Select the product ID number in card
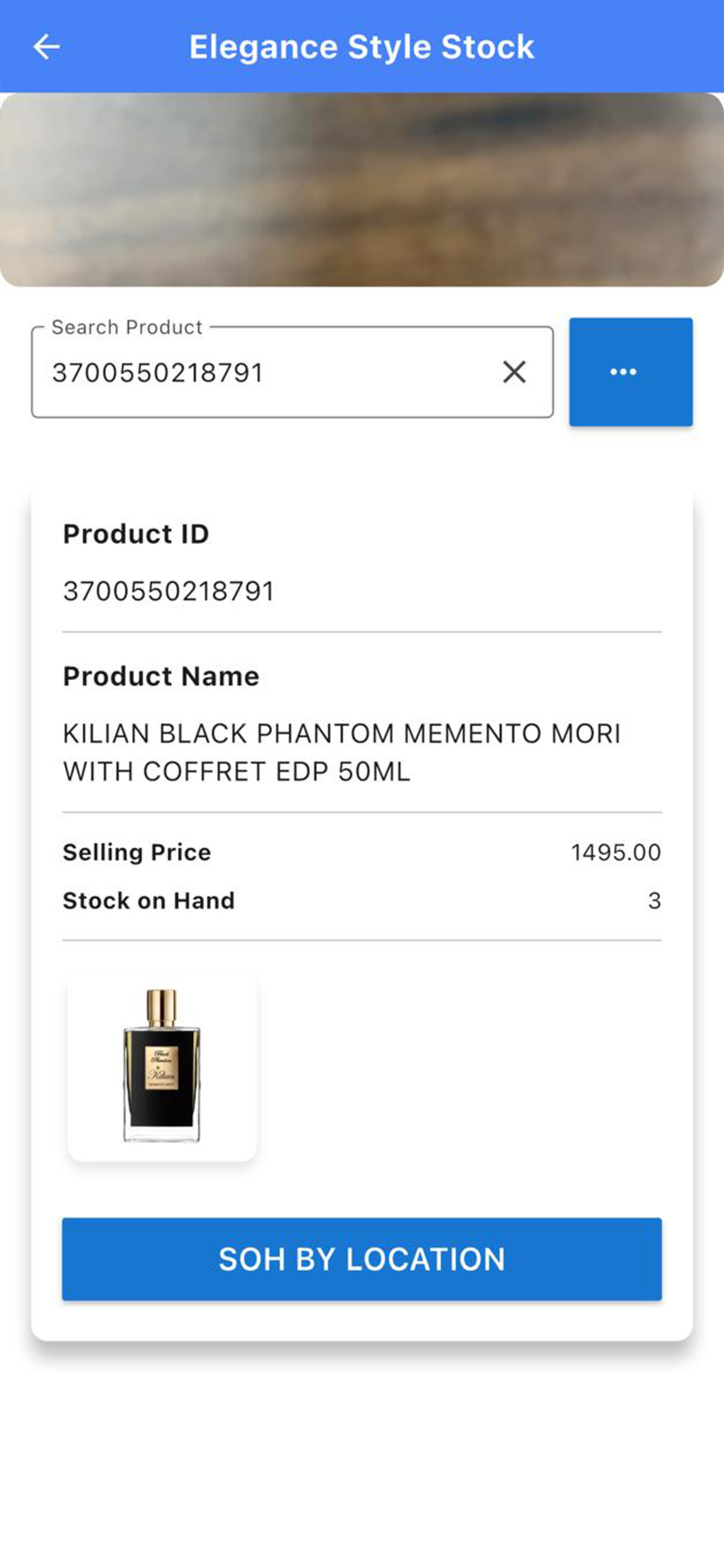Viewport: 724px width, 1568px height. point(169,591)
